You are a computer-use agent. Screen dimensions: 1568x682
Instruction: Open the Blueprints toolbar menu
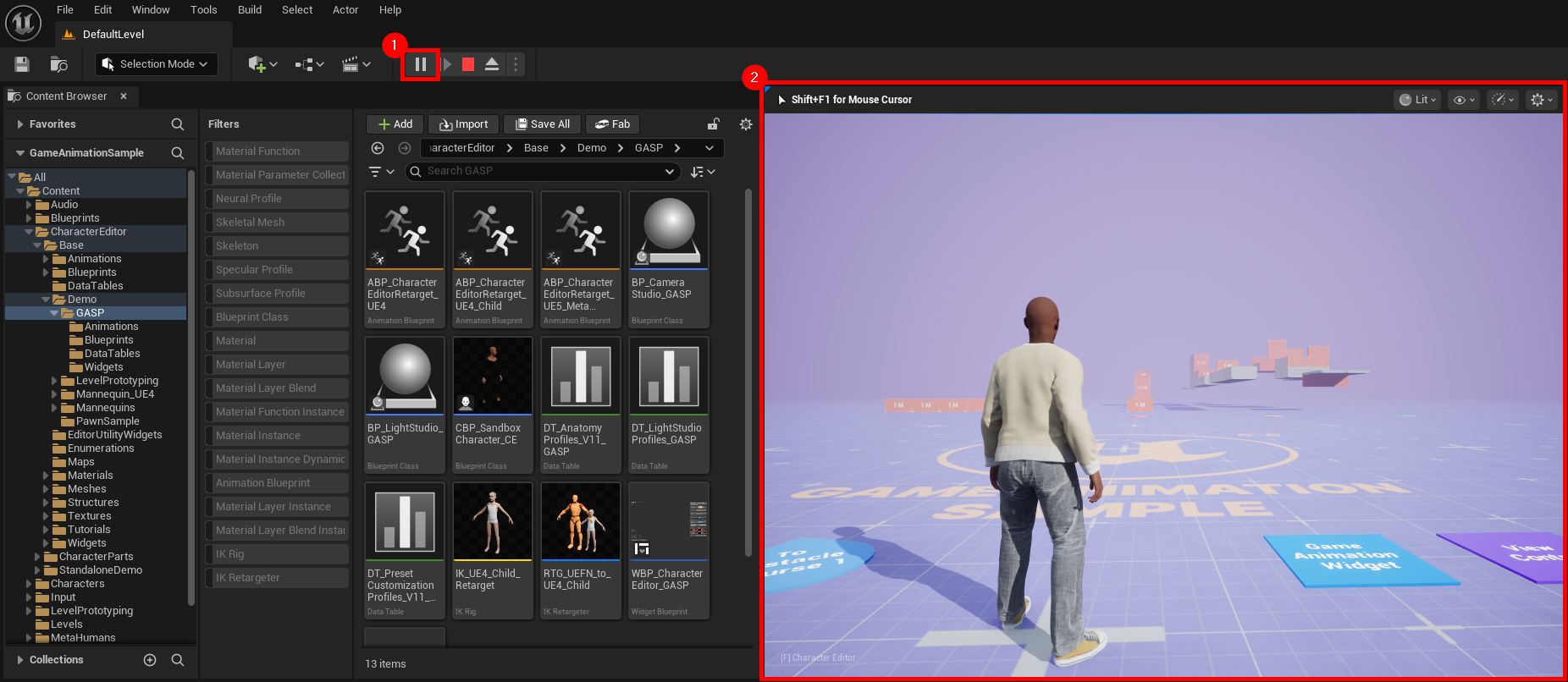309,64
